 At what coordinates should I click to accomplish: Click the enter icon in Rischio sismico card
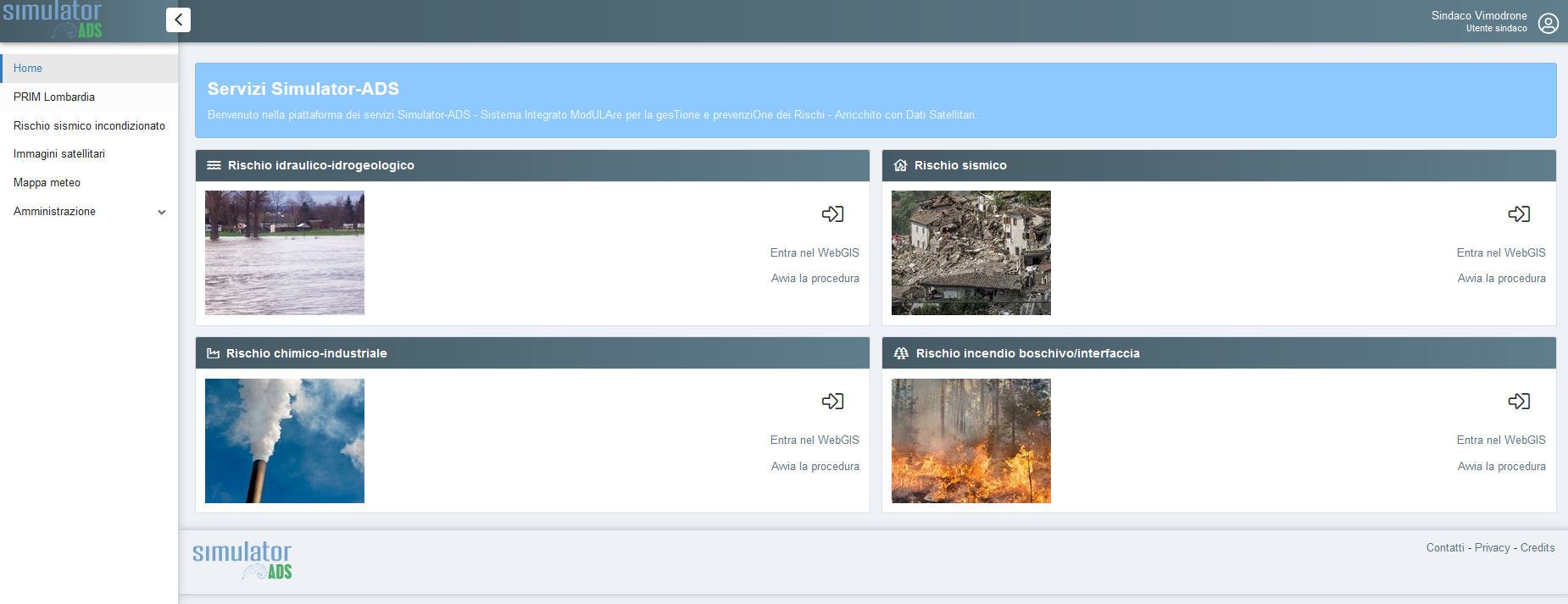coord(1519,213)
